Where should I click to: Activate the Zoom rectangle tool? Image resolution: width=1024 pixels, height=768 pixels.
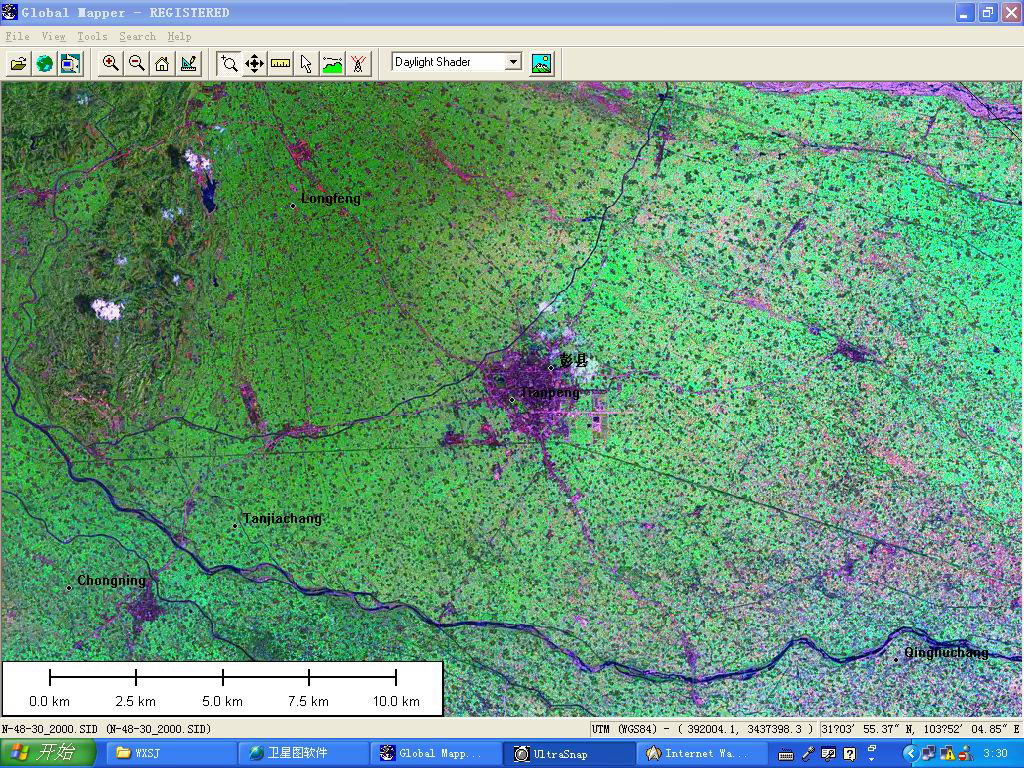pos(228,64)
